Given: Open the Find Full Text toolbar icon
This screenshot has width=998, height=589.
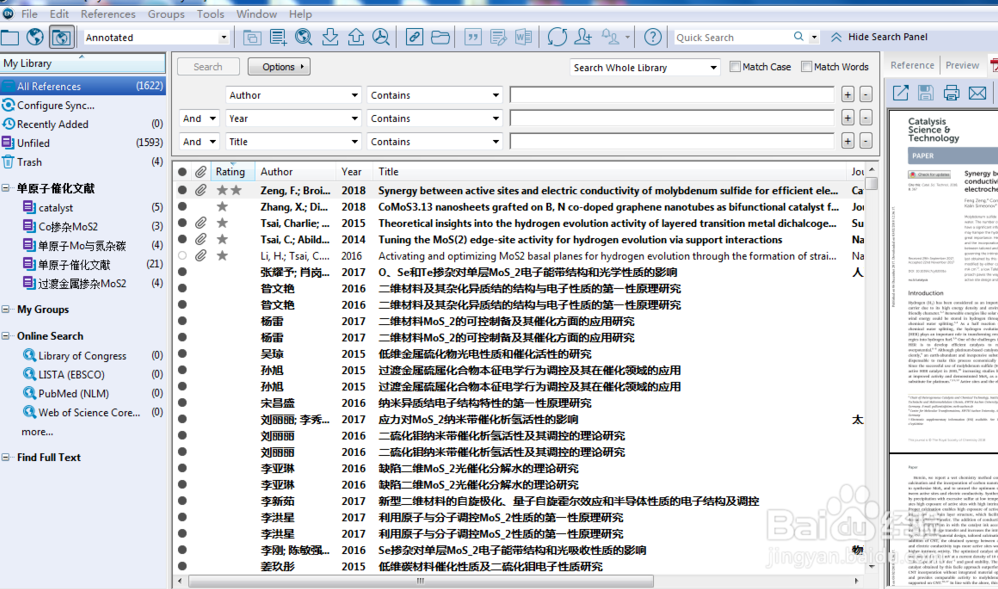Looking at the screenshot, I should click(x=380, y=37).
